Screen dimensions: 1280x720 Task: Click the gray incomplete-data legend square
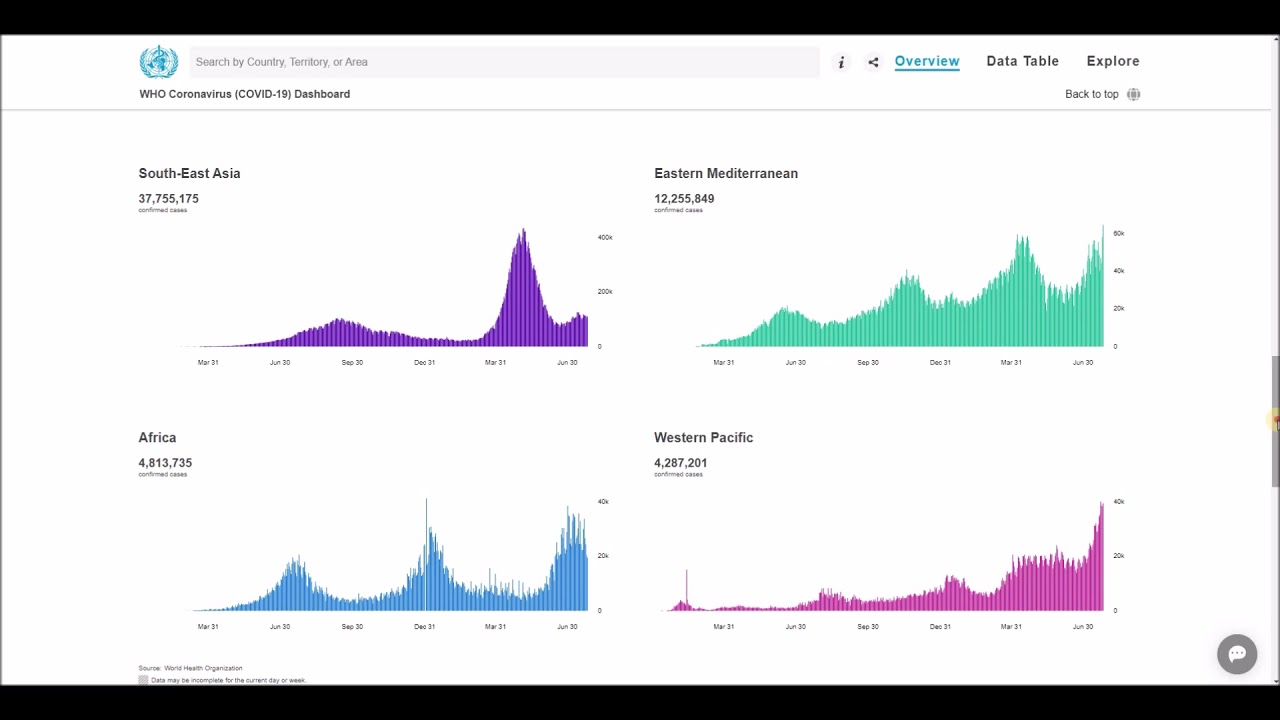click(x=143, y=680)
